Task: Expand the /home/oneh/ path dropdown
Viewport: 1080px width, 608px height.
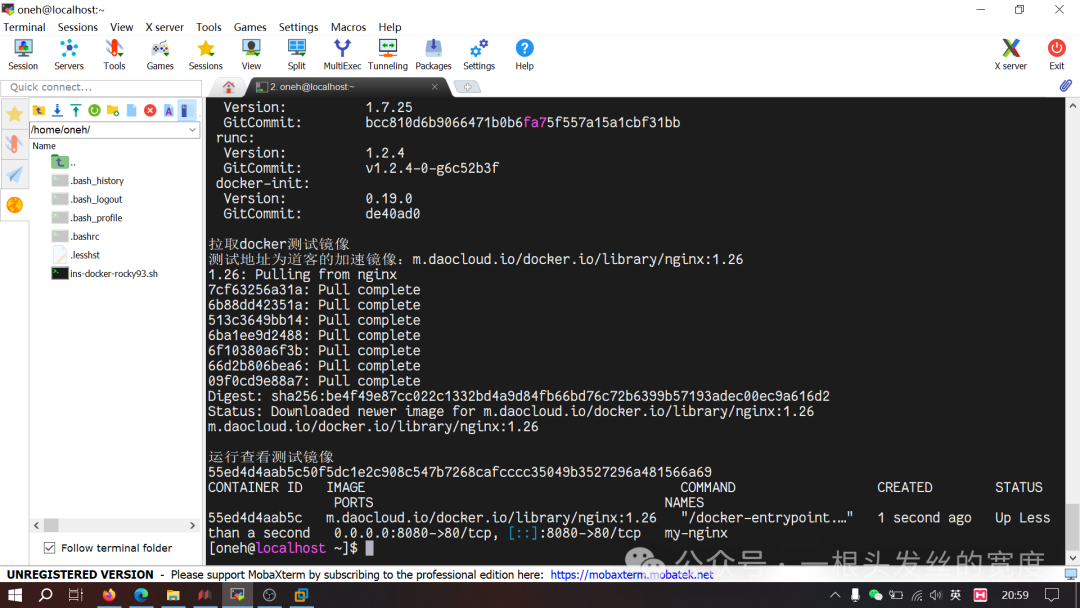Action: 192,129
